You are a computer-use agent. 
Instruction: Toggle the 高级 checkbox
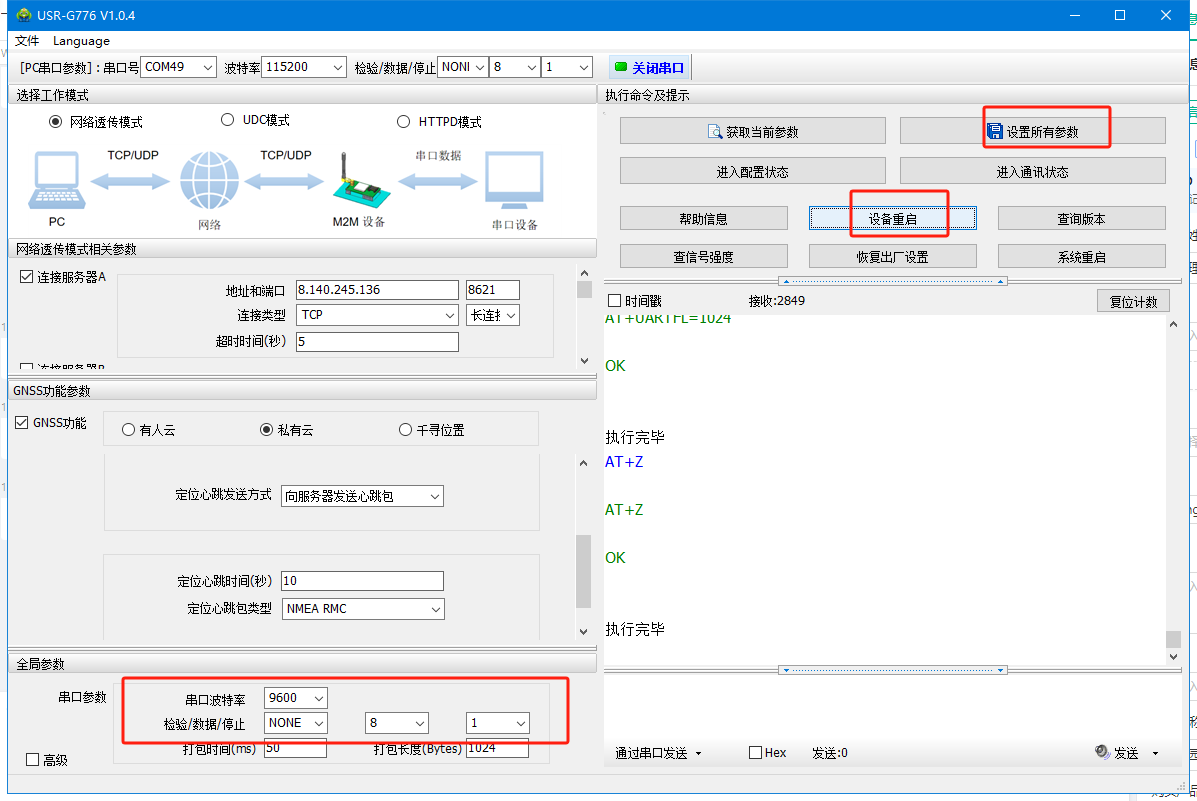[x=32, y=760]
